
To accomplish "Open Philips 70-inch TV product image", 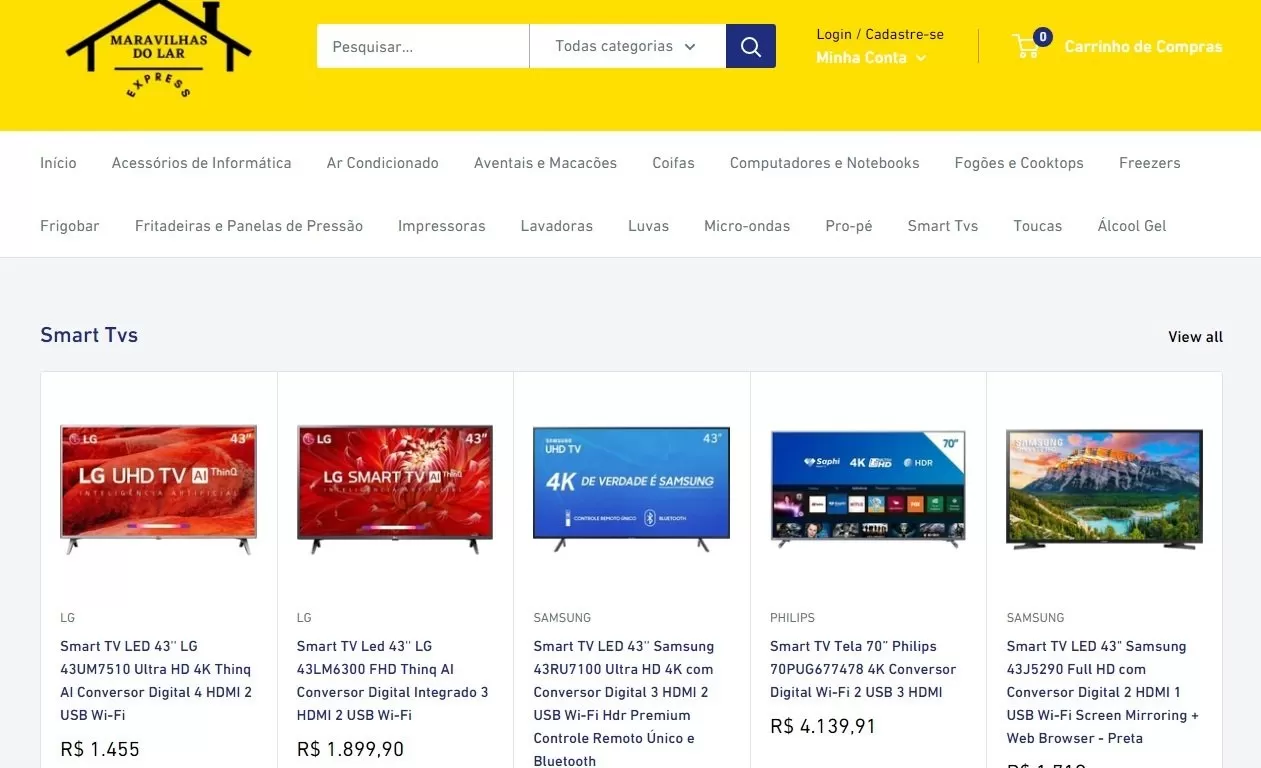I will tap(868, 489).
